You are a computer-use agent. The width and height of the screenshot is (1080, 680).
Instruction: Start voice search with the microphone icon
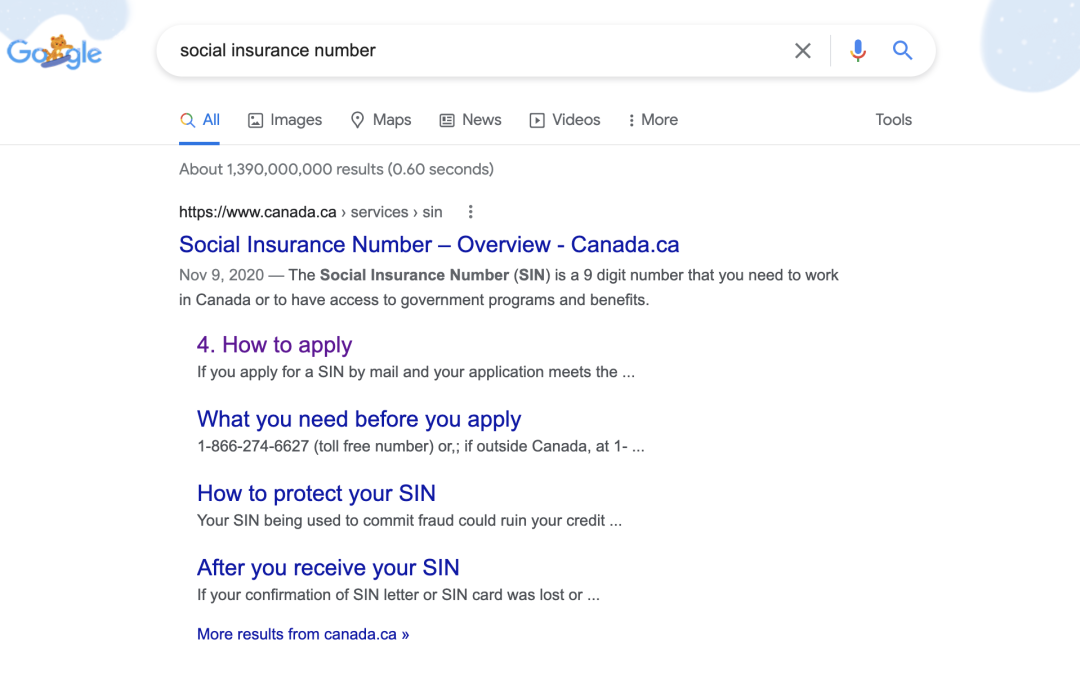[x=858, y=50]
